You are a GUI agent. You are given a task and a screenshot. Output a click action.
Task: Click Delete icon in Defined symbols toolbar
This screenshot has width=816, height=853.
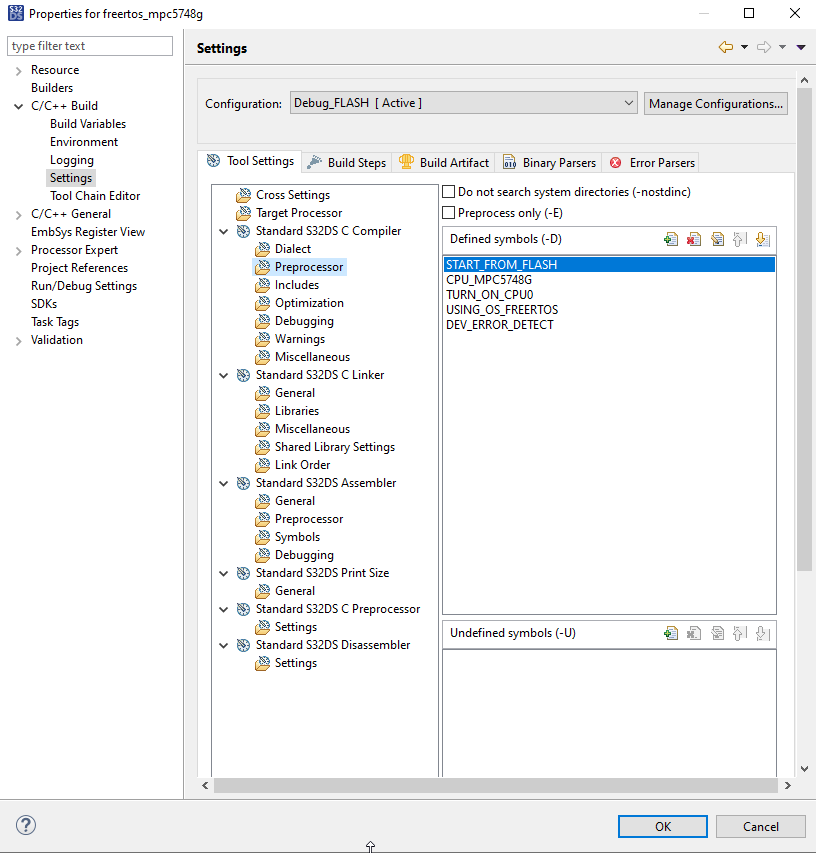click(x=694, y=239)
